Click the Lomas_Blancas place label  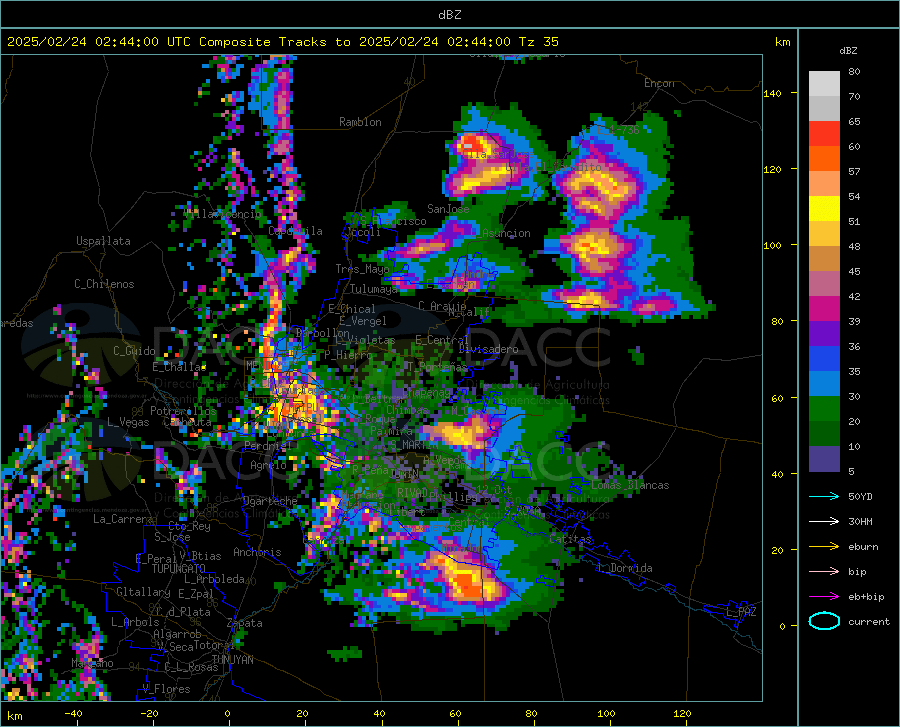[x=630, y=485]
